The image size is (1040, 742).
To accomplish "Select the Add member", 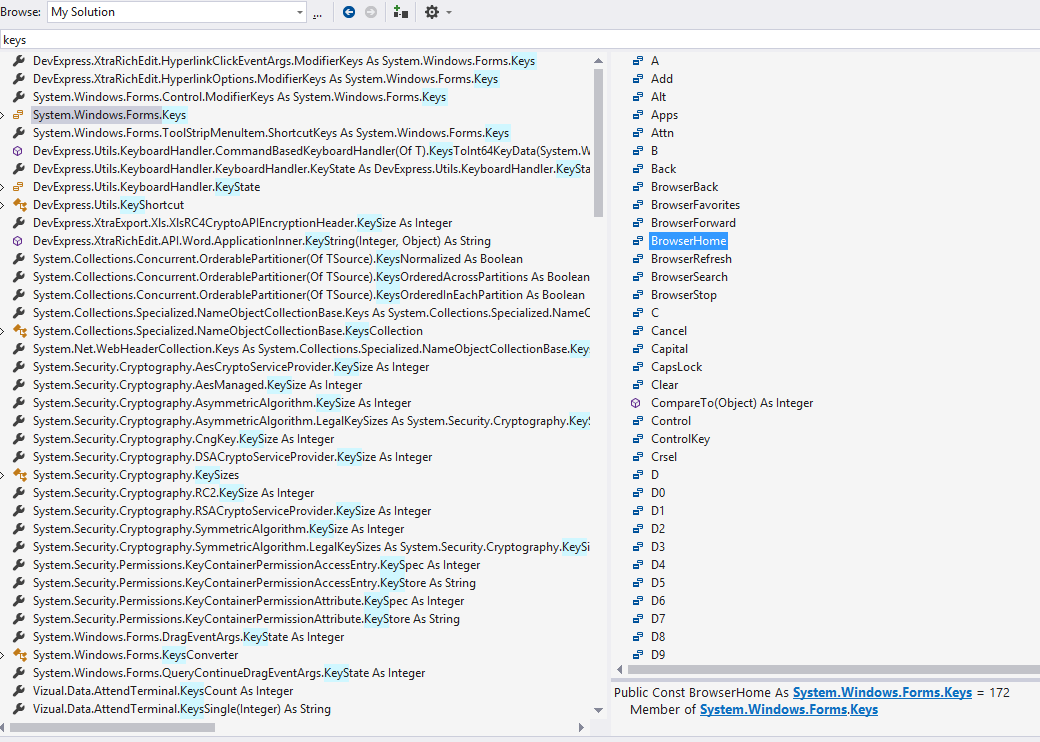I will pyautogui.click(x=662, y=79).
